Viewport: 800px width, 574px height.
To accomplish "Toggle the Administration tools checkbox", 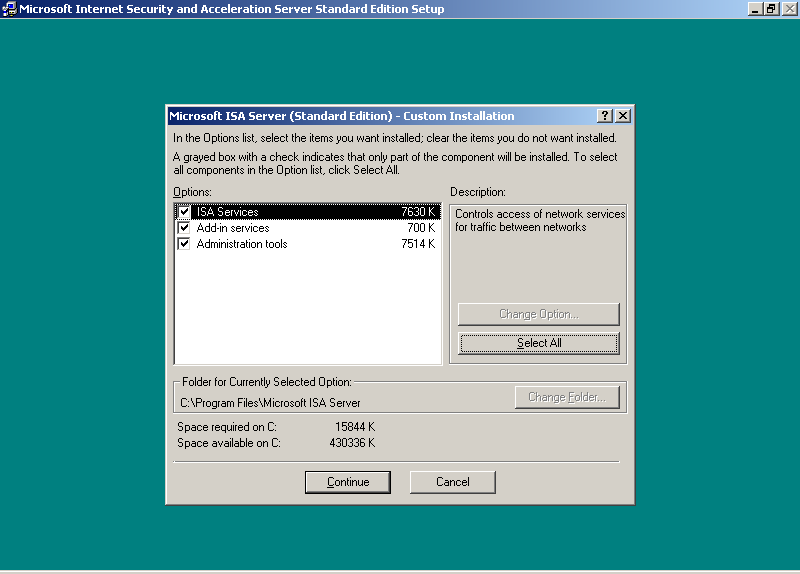I will tap(184, 244).
